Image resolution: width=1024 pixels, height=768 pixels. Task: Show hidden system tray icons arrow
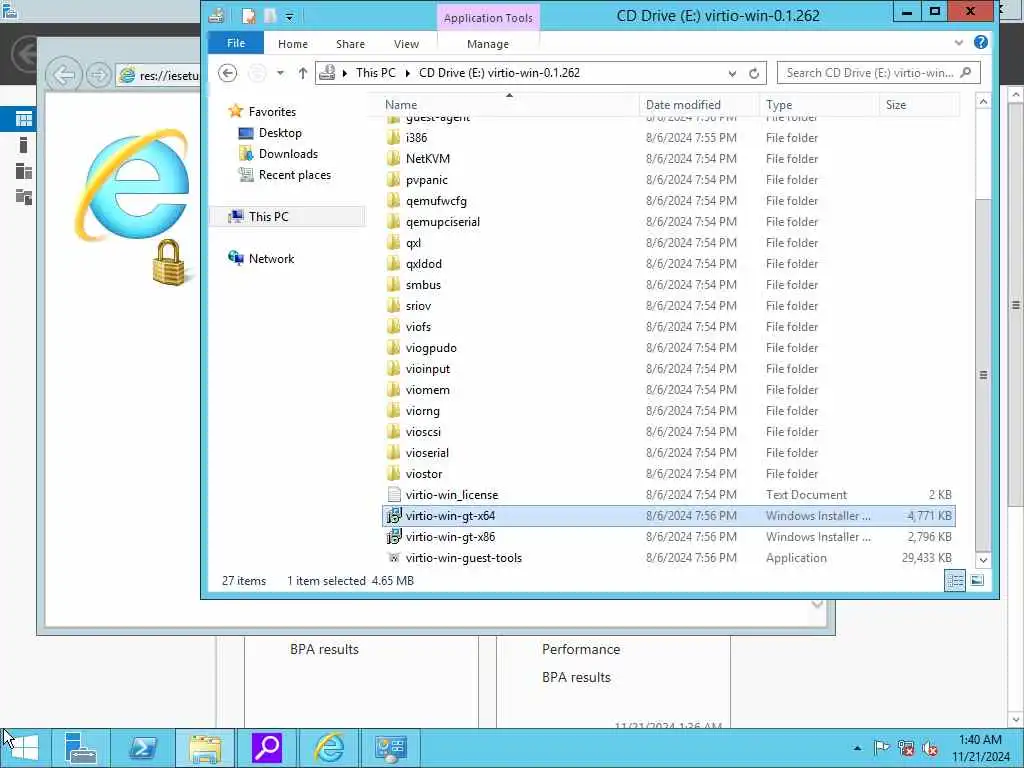(857, 748)
